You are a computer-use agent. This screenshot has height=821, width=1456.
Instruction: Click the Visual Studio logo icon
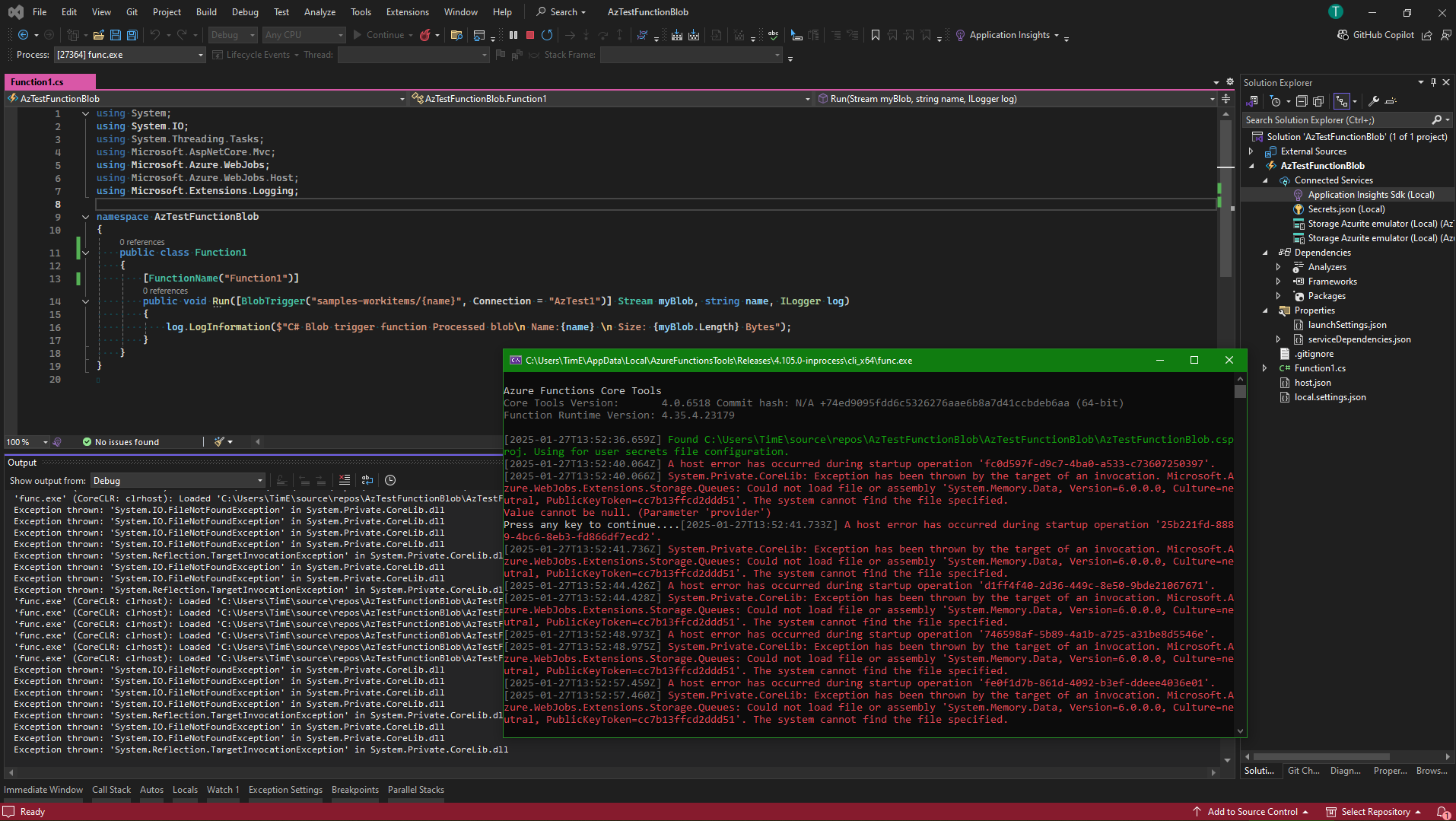tap(15, 12)
